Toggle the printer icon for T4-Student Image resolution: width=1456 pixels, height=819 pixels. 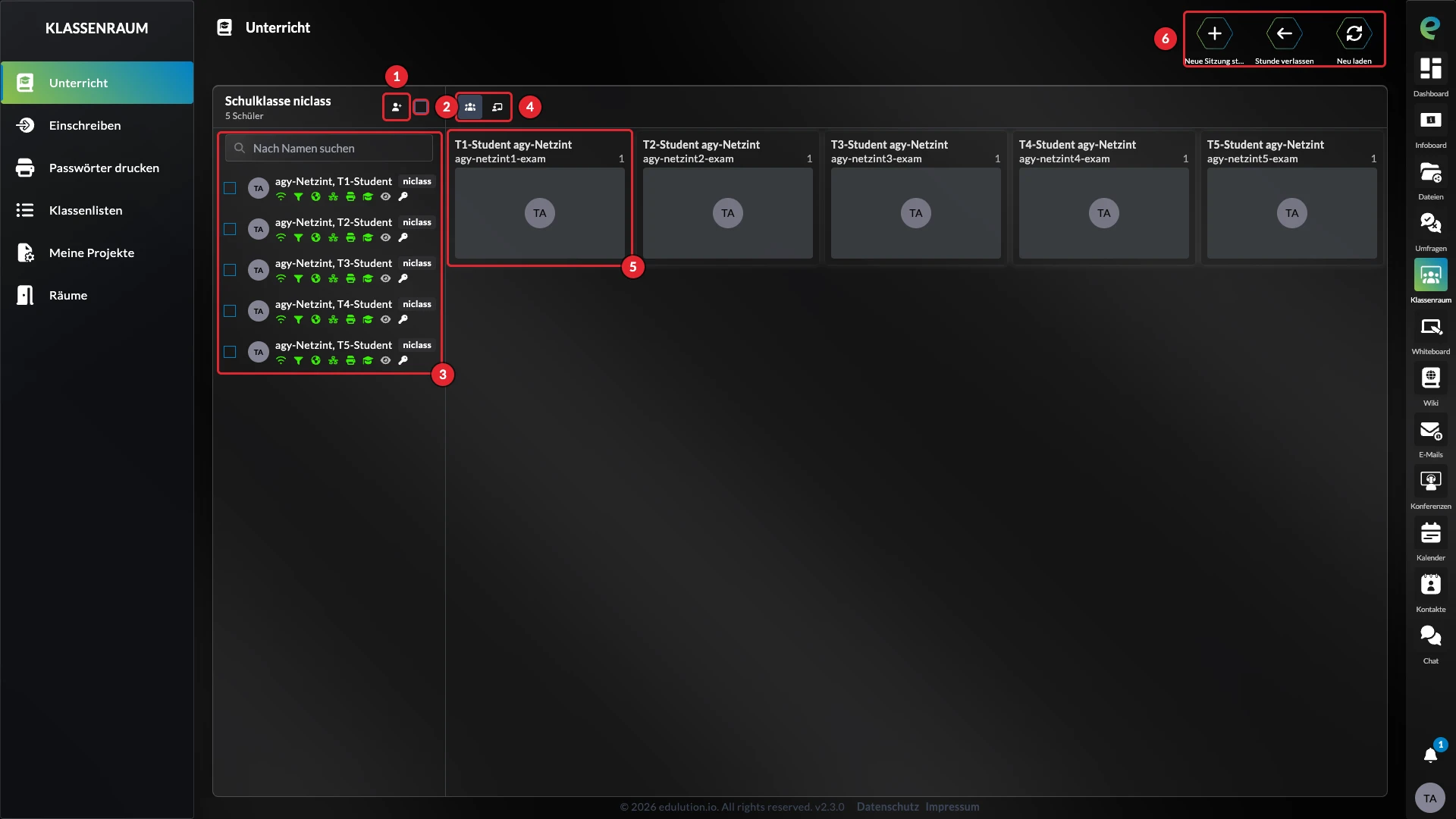[350, 319]
